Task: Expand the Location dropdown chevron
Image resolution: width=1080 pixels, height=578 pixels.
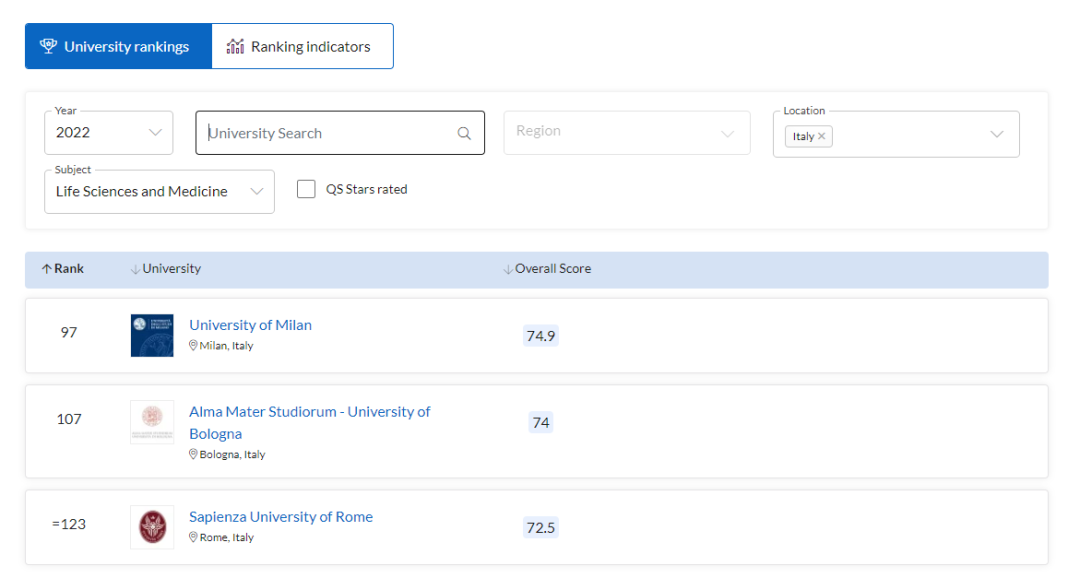Action: coord(996,135)
